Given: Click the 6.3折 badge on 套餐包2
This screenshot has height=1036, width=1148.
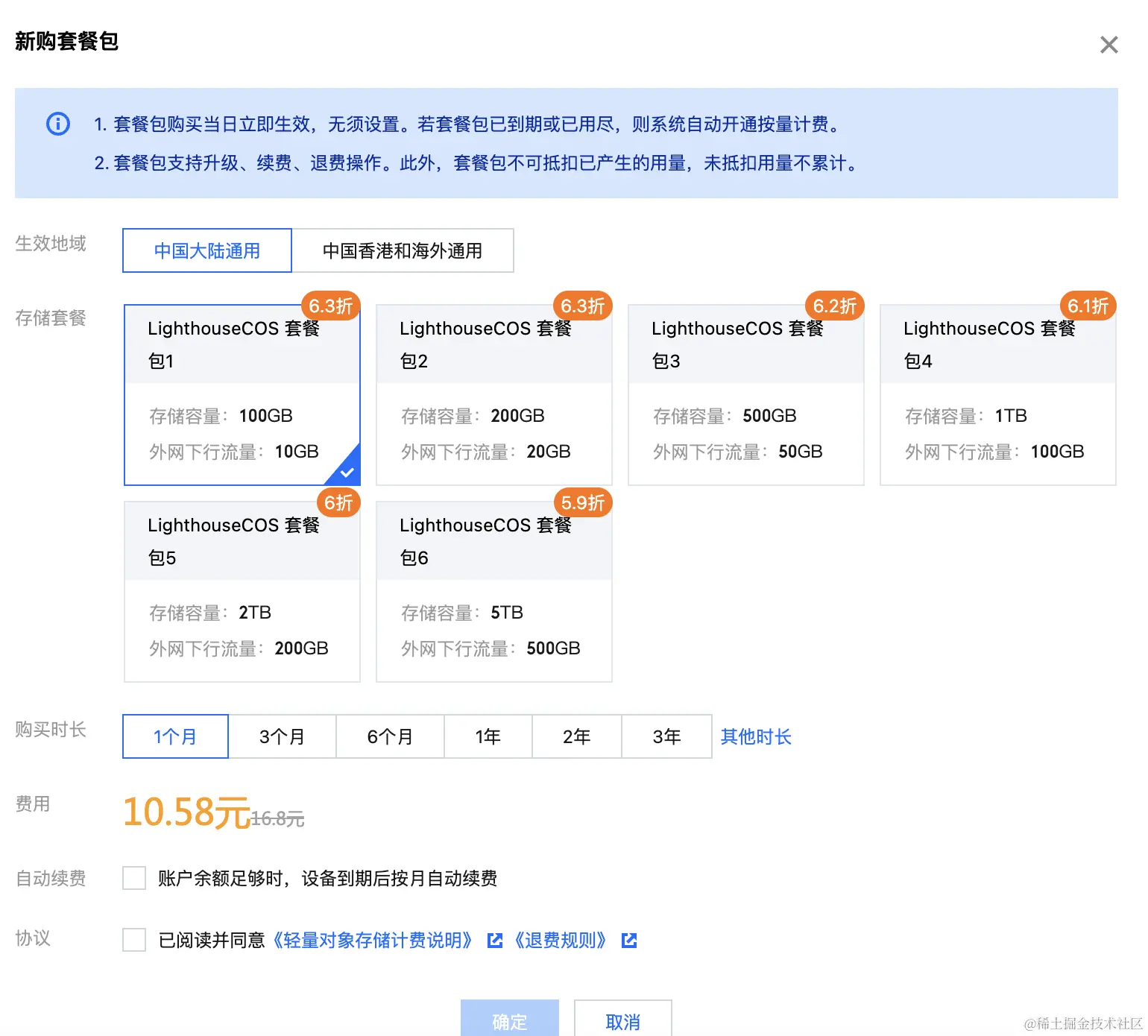Looking at the screenshot, I should tap(582, 306).
